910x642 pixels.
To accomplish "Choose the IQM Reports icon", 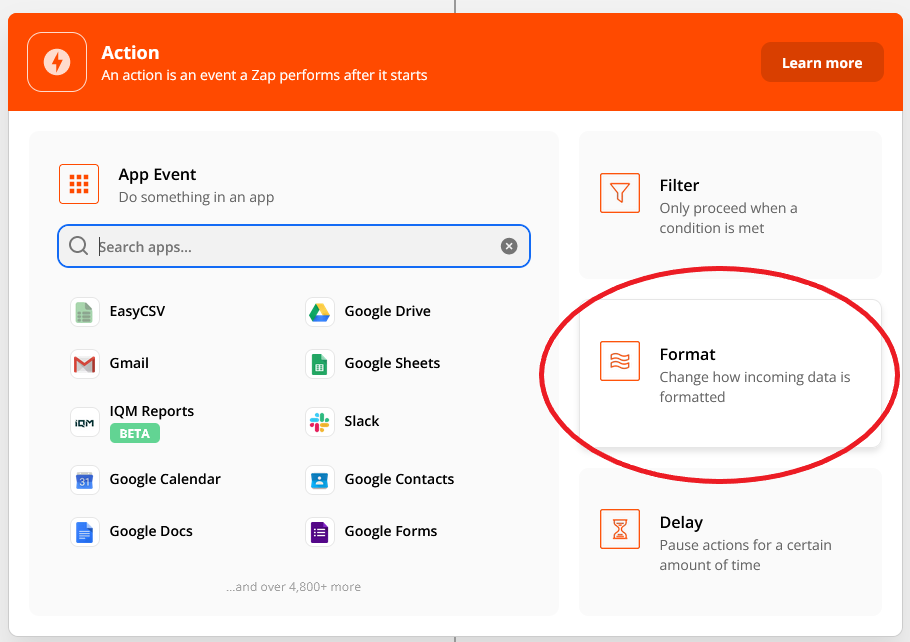I will (85, 422).
